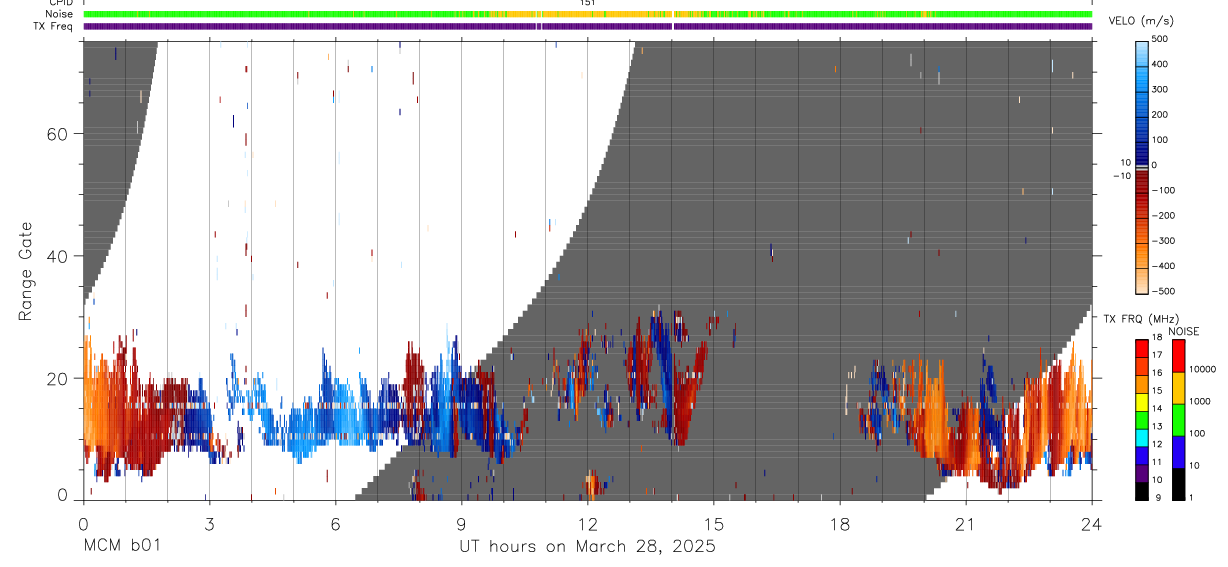Screen dimensions: 1228x567
Task: Click the 'TX Freq' row label at top left
Action: pyautogui.click(x=54, y=26)
